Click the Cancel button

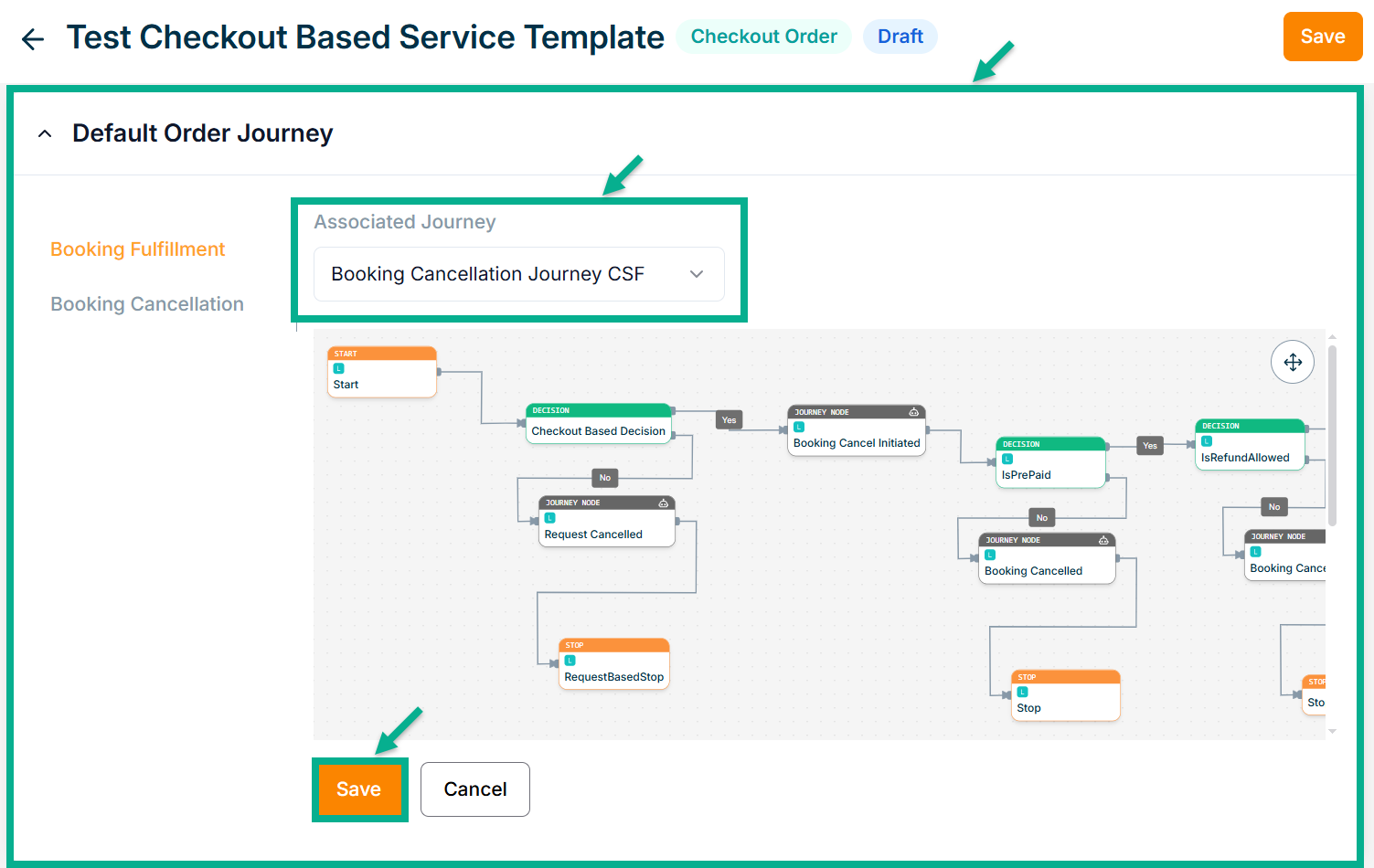point(474,789)
